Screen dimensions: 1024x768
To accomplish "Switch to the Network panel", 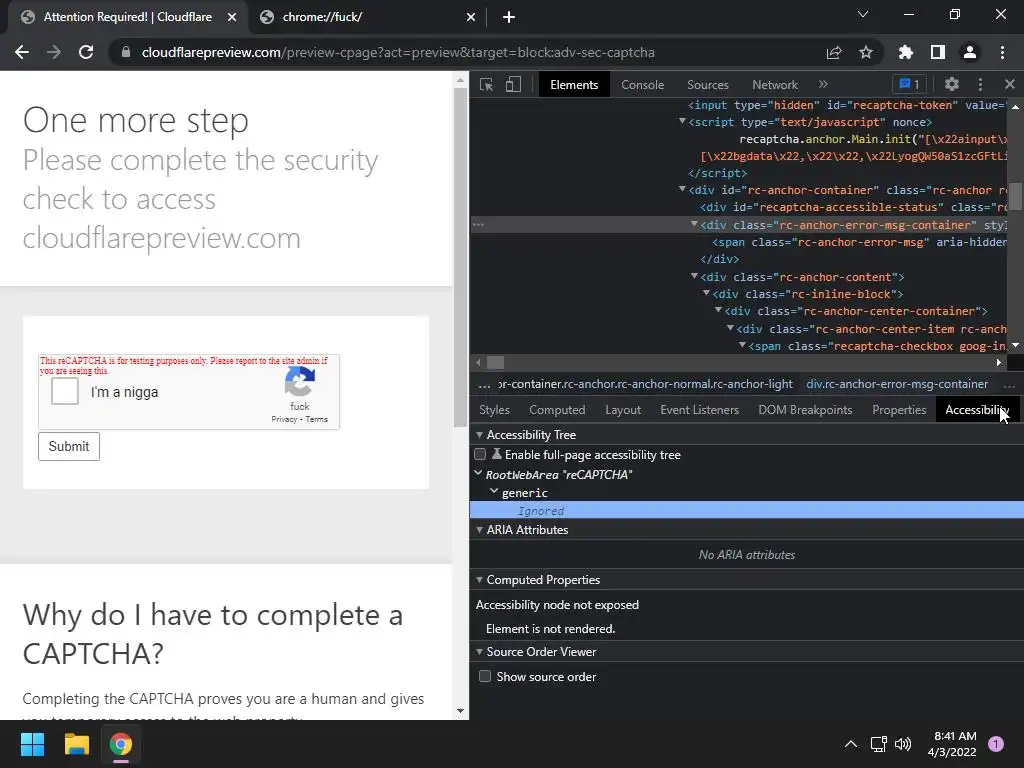I will coord(775,85).
